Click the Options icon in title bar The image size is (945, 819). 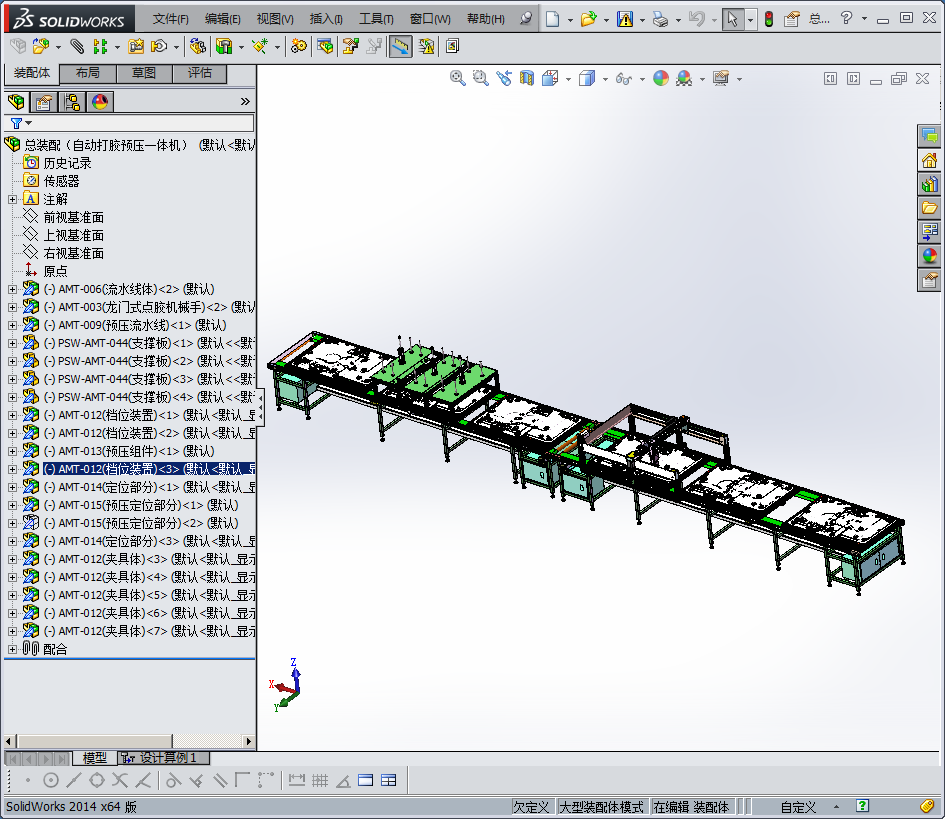click(x=792, y=19)
